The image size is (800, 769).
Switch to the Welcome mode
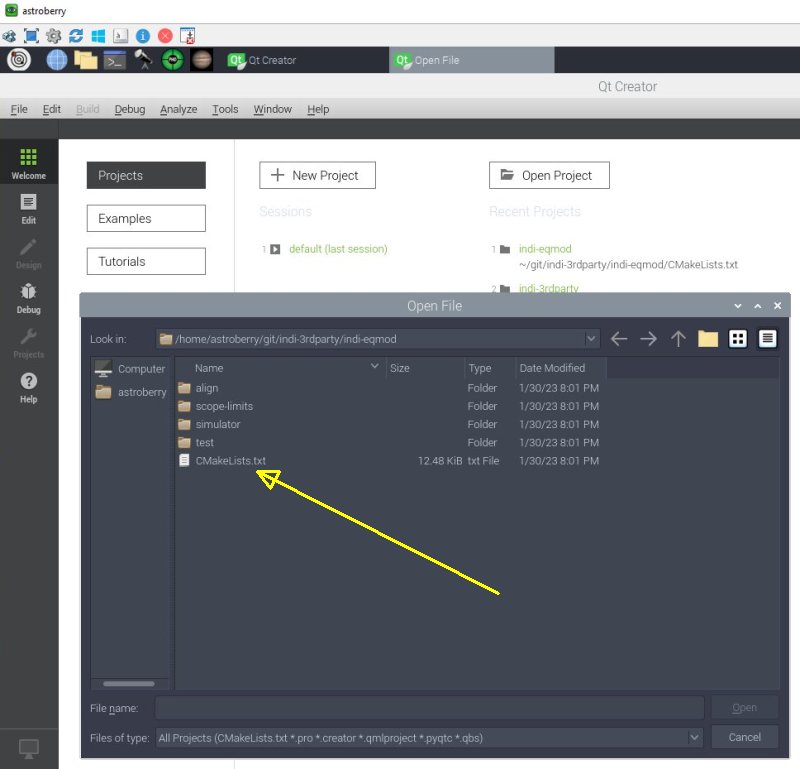click(x=29, y=164)
